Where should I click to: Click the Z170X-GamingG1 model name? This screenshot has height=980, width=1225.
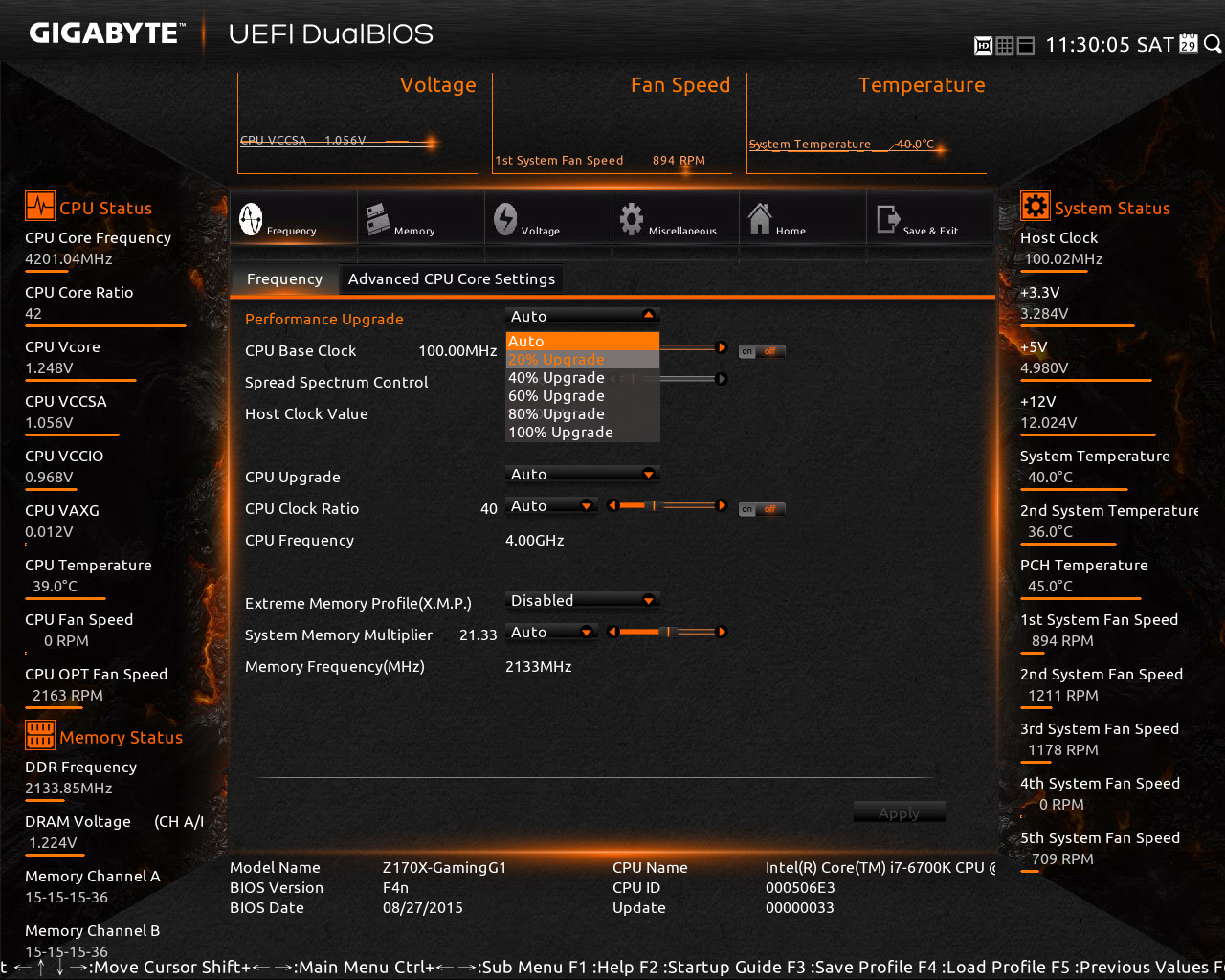[x=444, y=867]
